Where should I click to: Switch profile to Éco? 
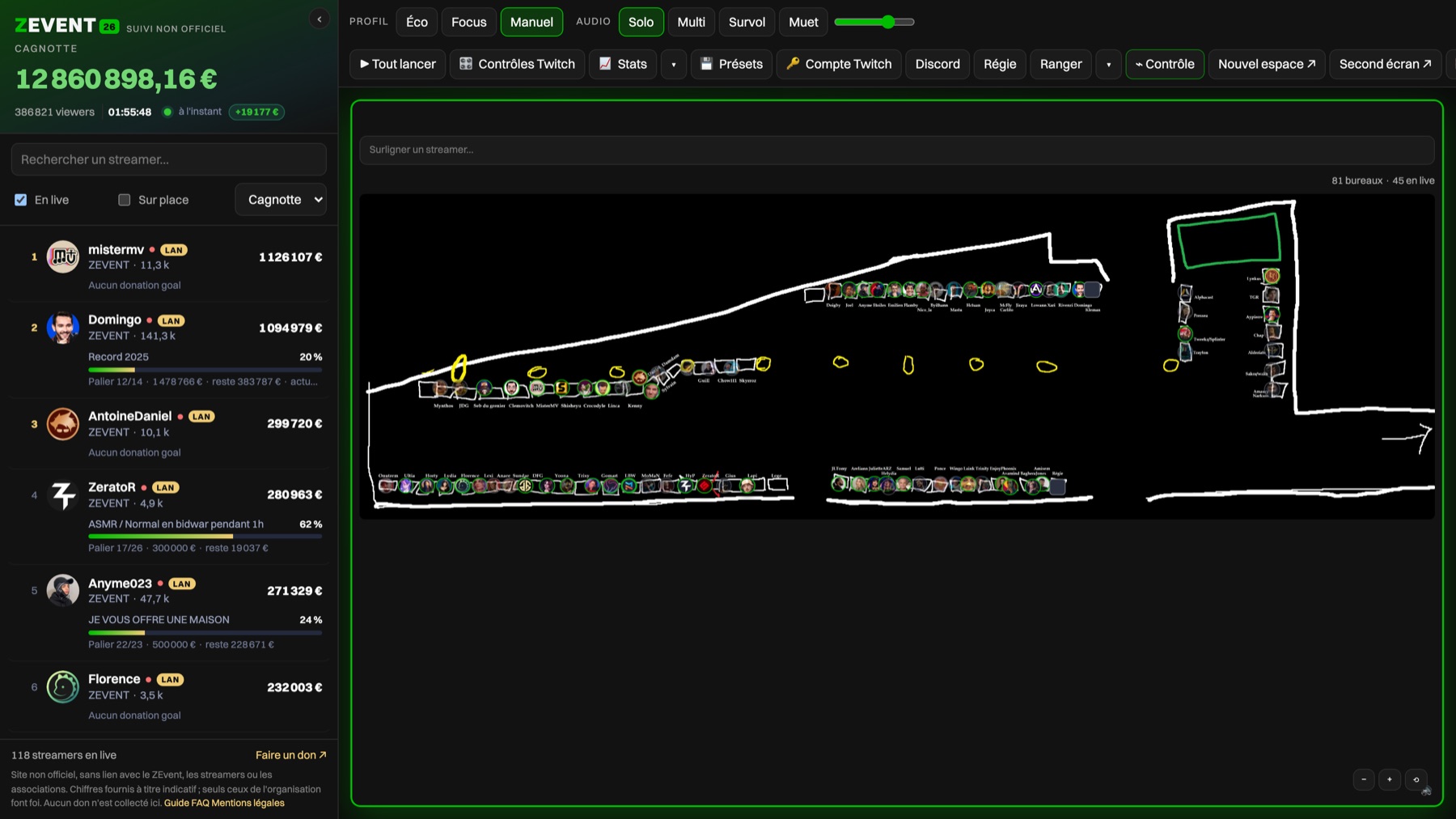pos(417,22)
